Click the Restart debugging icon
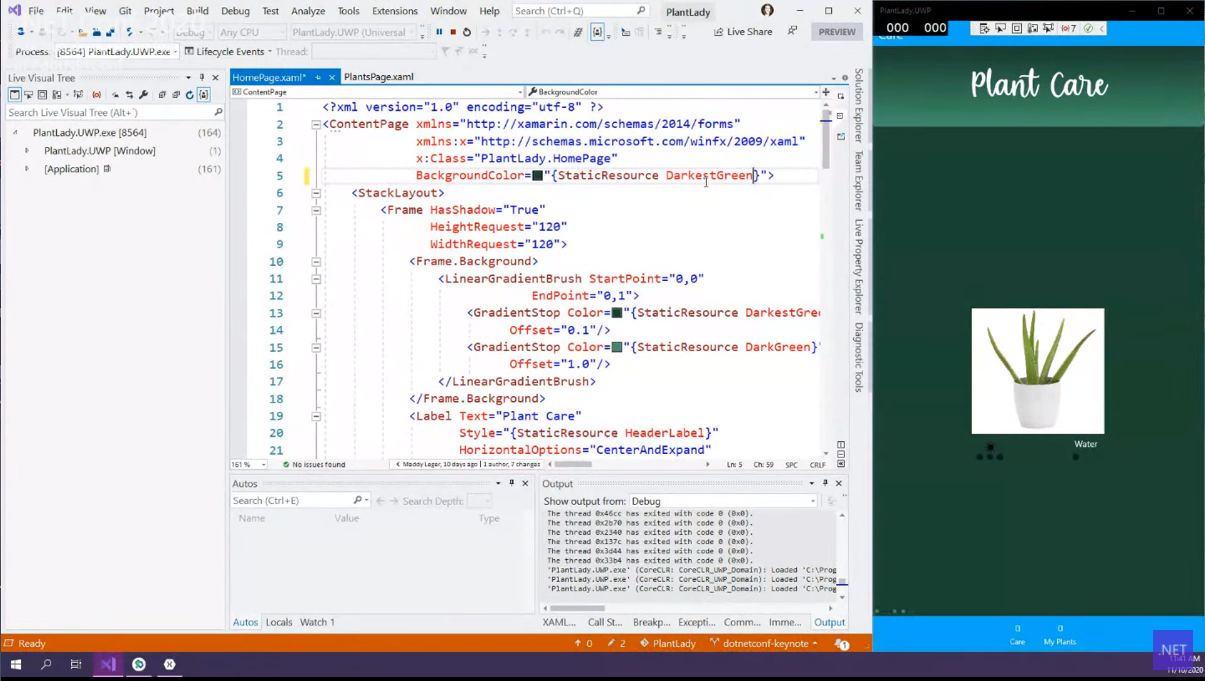The height and width of the screenshot is (681, 1205). click(467, 32)
